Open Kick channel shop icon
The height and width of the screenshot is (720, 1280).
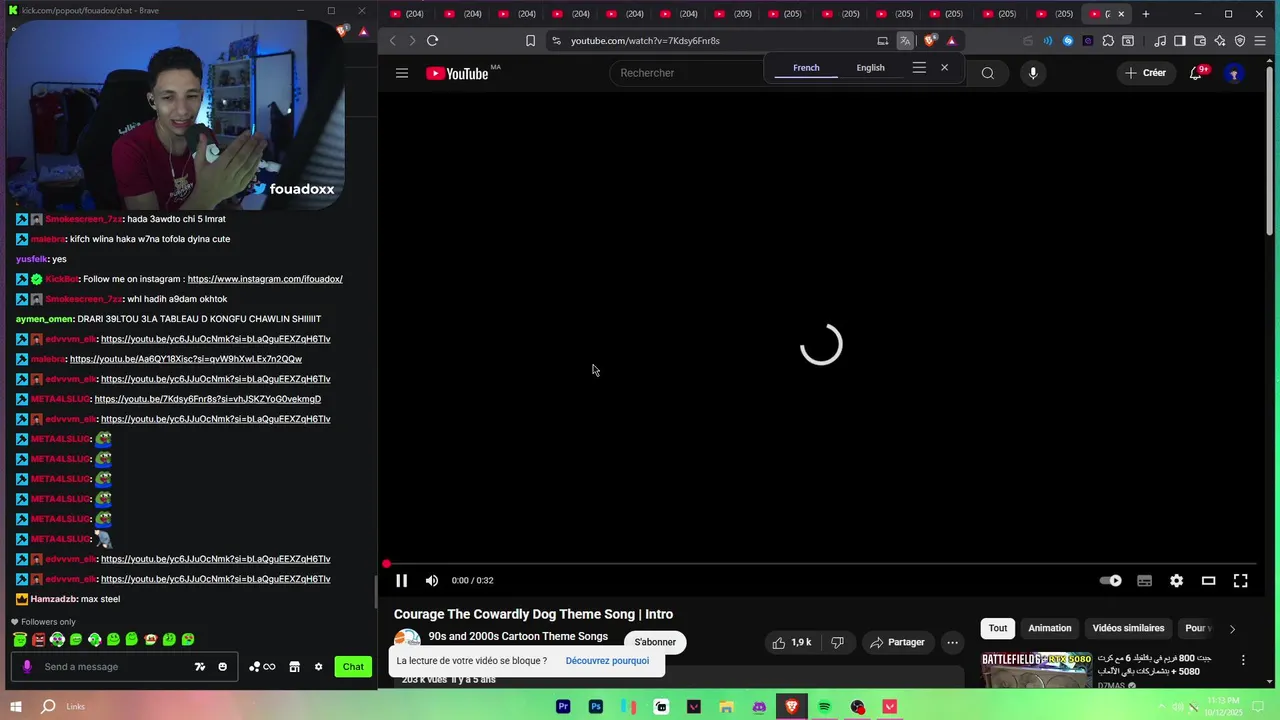point(294,667)
